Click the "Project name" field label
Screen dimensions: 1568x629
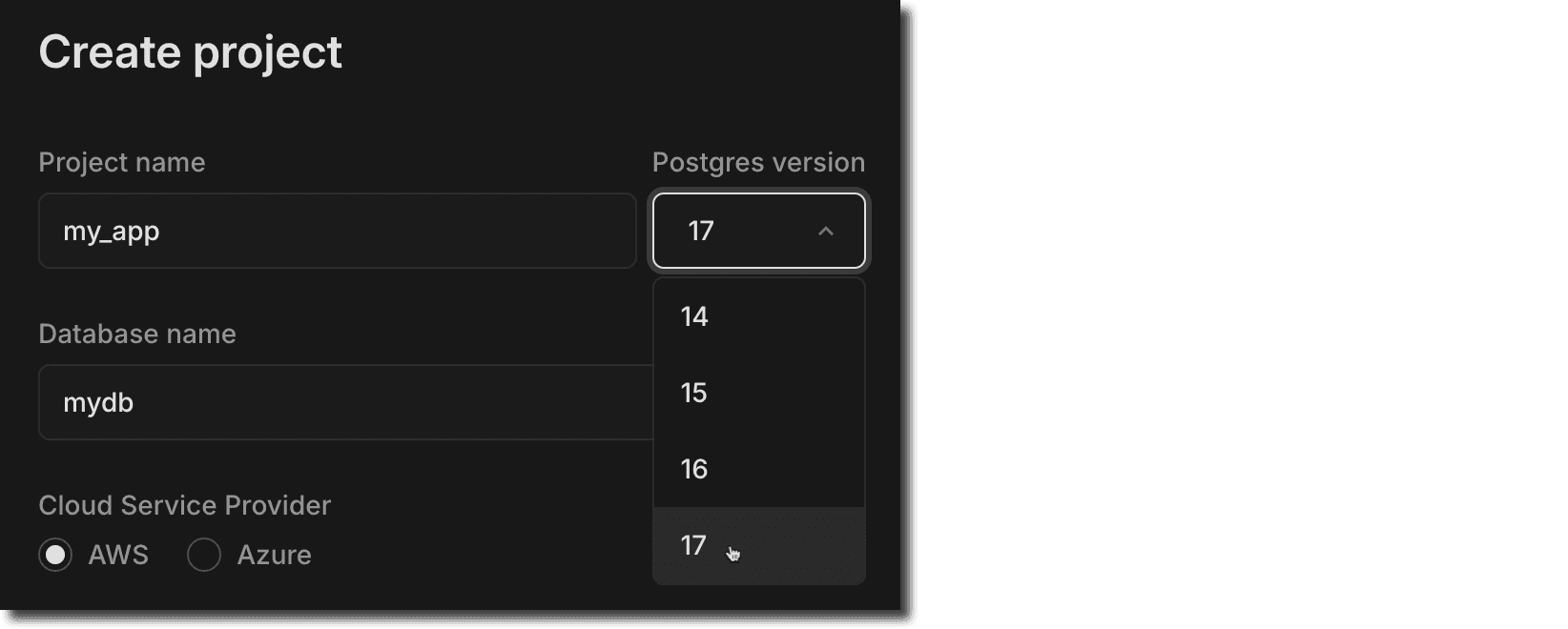pyautogui.click(x=122, y=162)
